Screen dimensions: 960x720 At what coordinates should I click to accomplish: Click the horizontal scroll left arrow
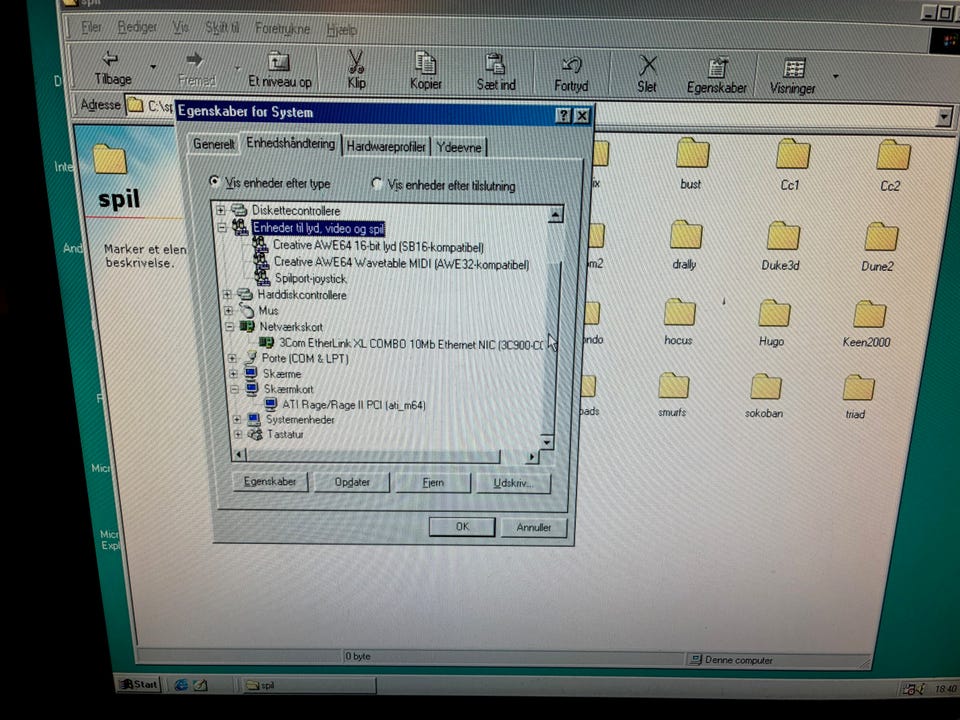coord(239,454)
